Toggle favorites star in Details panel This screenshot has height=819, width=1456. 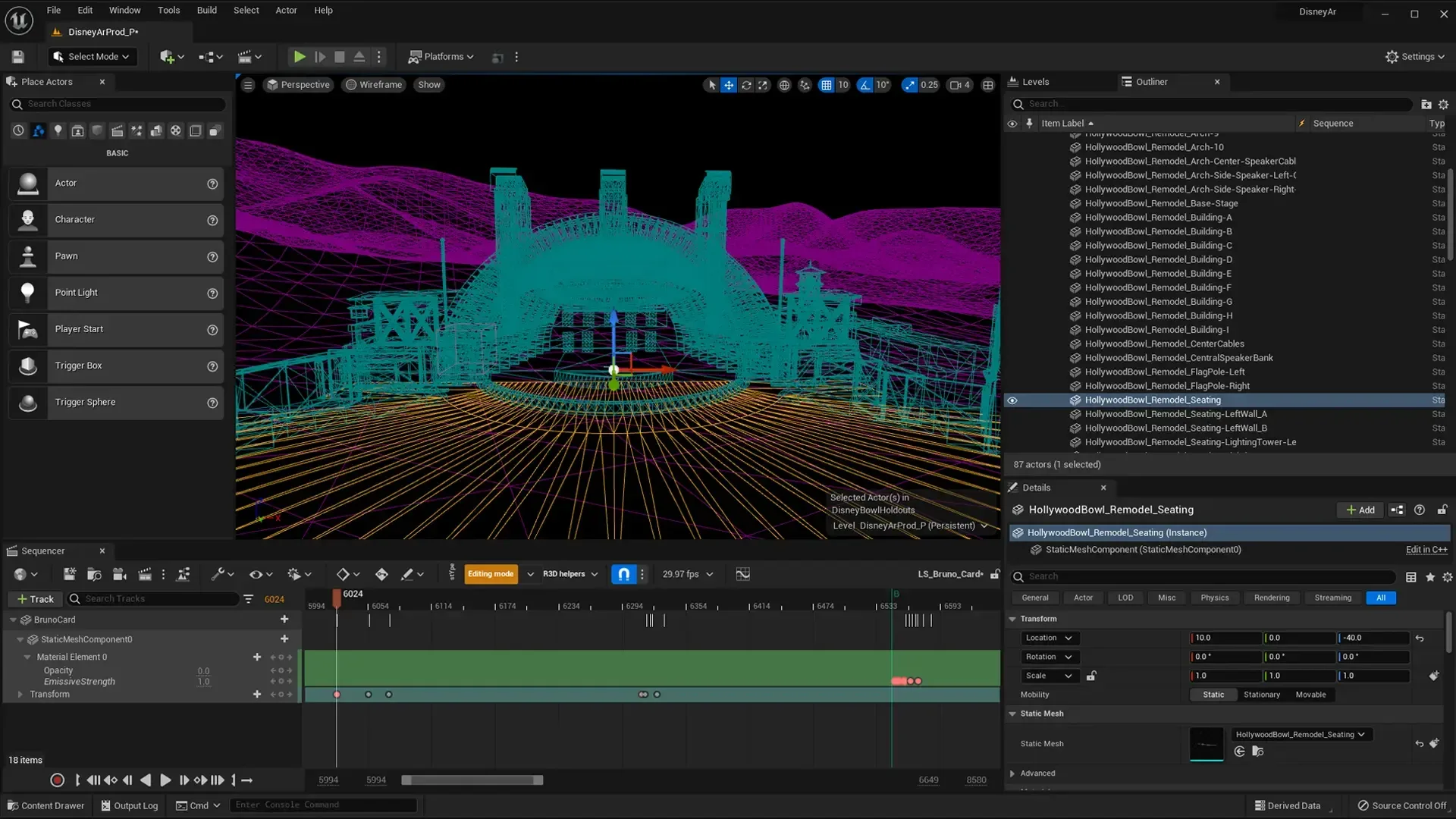point(1430,577)
